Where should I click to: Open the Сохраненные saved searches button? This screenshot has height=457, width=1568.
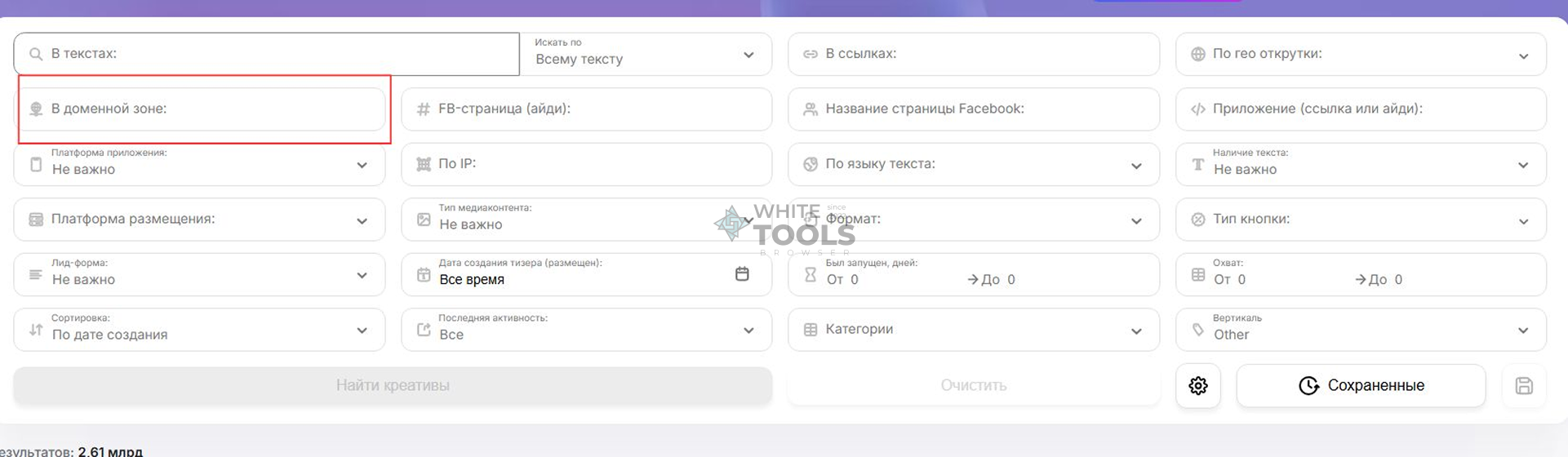point(1360,385)
